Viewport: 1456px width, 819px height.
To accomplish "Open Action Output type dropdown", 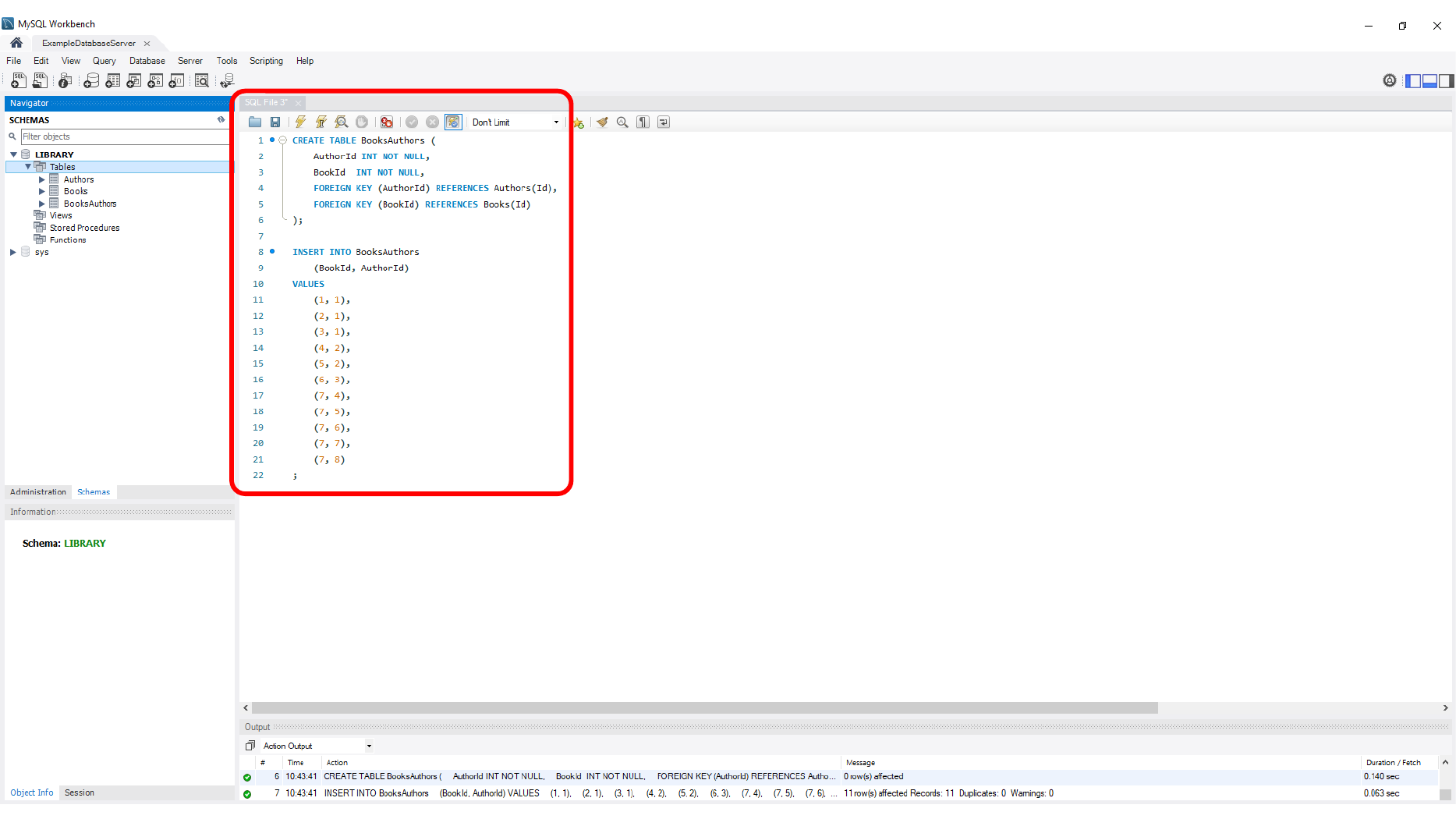I will [369, 746].
